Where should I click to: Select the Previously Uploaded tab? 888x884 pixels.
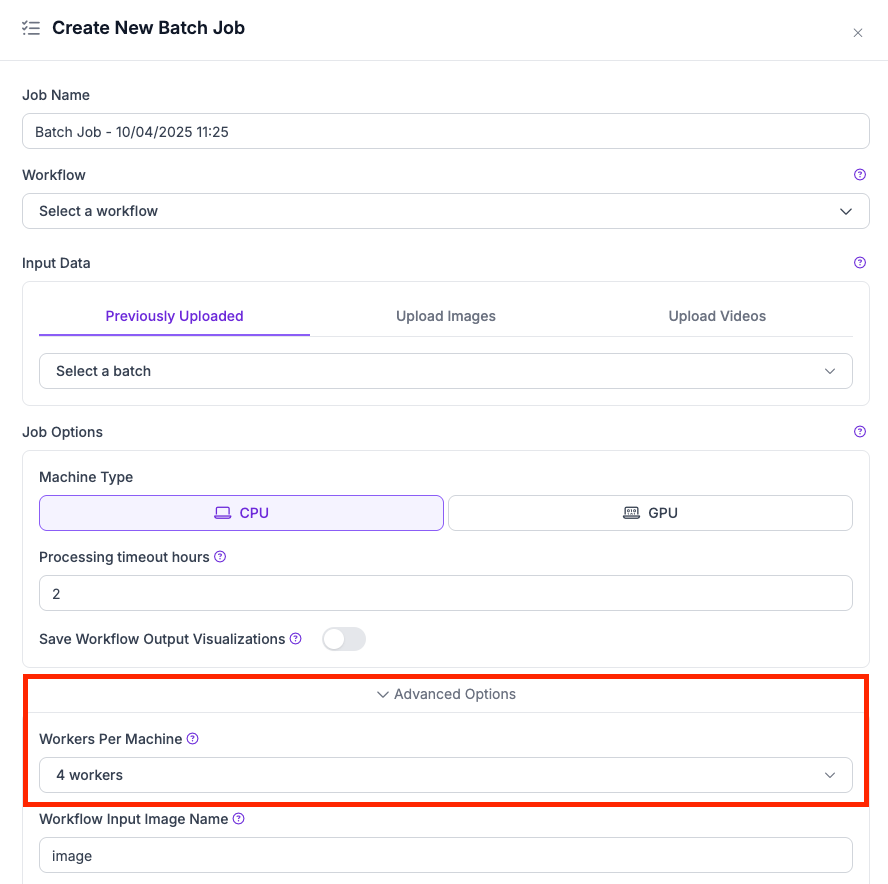[x=175, y=316]
